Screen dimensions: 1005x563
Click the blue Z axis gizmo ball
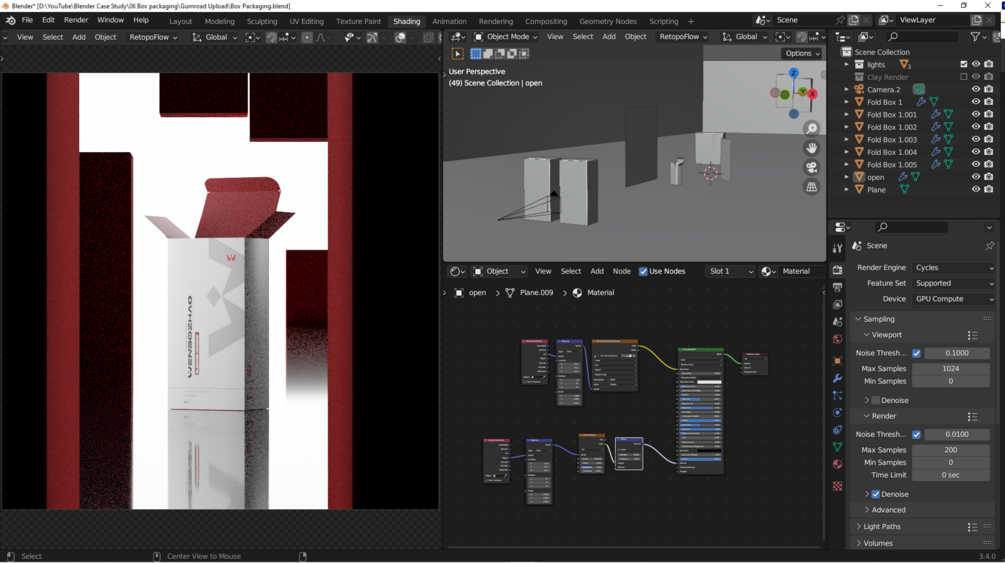(x=793, y=73)
